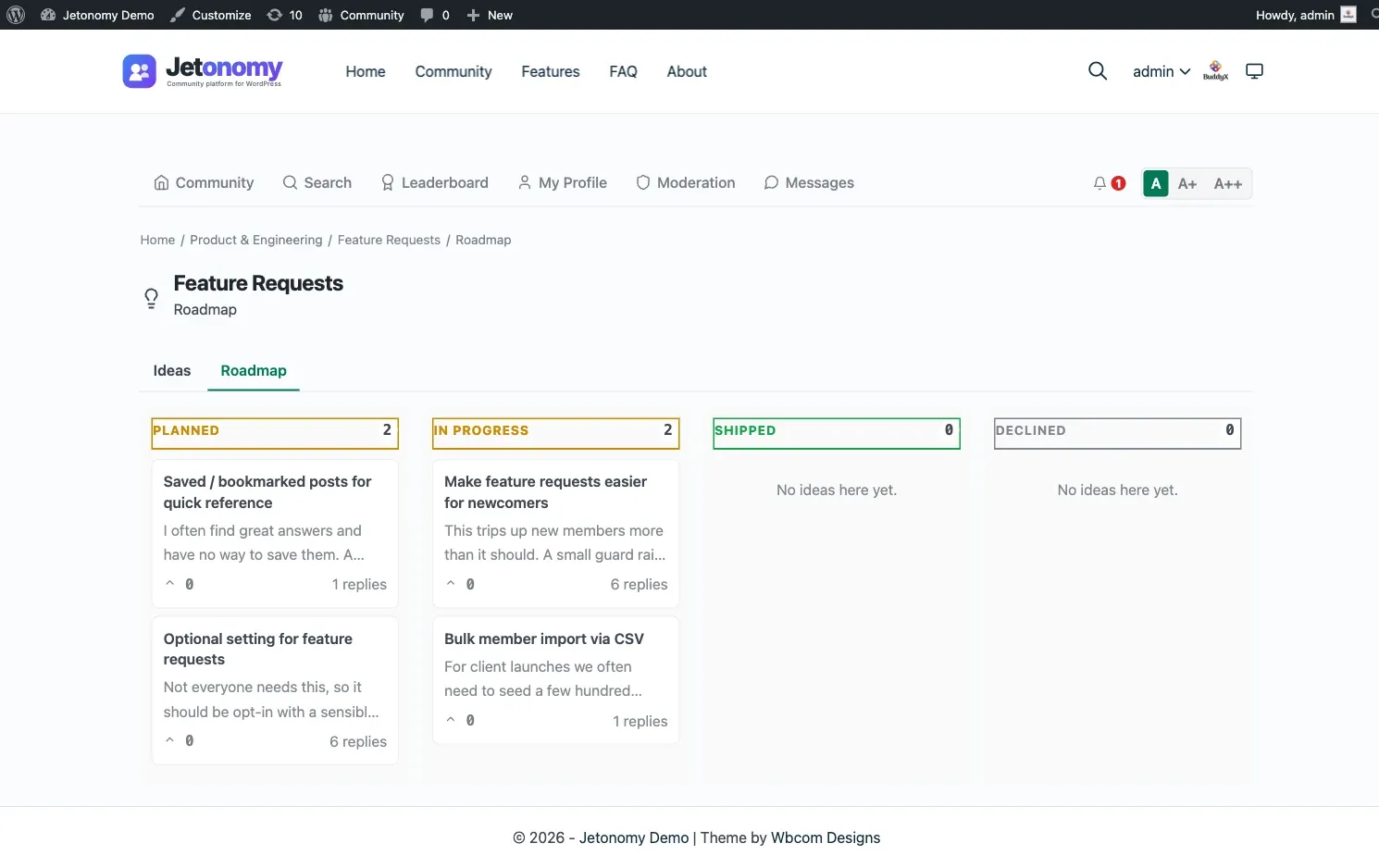The height and width of the screenshot is (868, 1379).
Task: Upvote Saved bookmarked posts idea
Action: [170, 584]
